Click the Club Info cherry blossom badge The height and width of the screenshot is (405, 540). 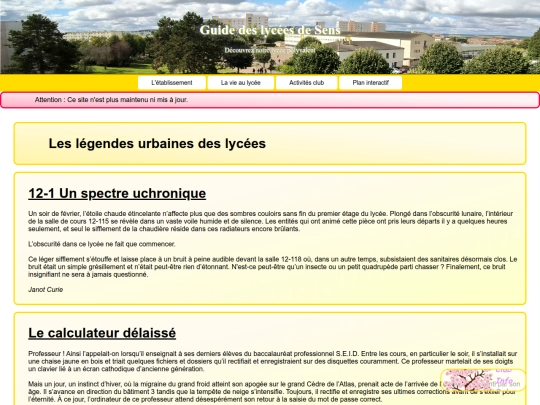(x=483, y=380)
